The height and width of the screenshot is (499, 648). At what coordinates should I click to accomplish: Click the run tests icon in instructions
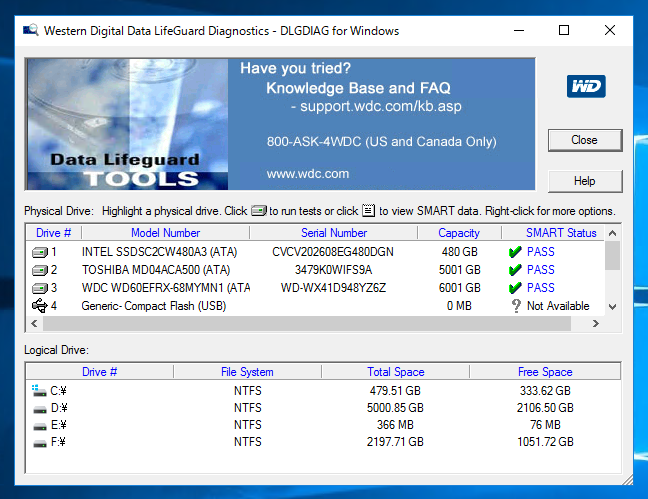click(259, 210)
